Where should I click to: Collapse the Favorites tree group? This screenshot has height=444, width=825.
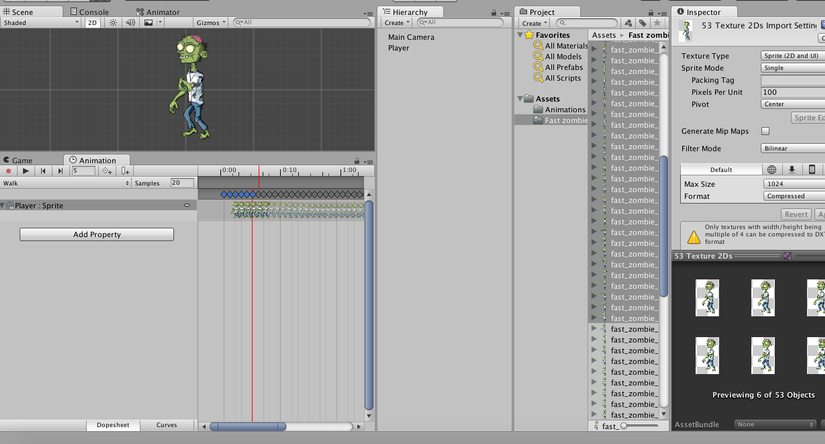point(520,35)
